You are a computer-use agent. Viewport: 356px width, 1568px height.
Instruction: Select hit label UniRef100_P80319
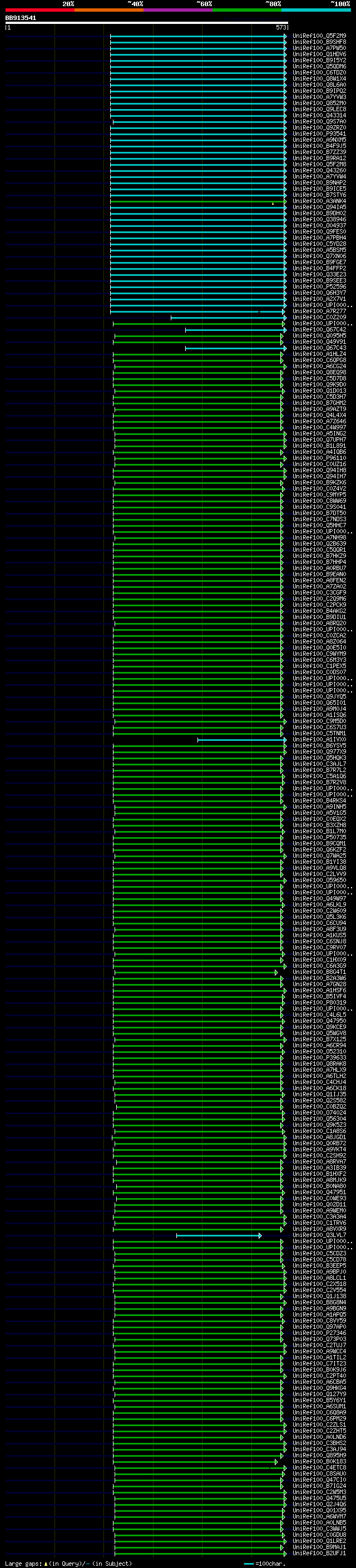pyautogui.click(x=319, y=1003)
